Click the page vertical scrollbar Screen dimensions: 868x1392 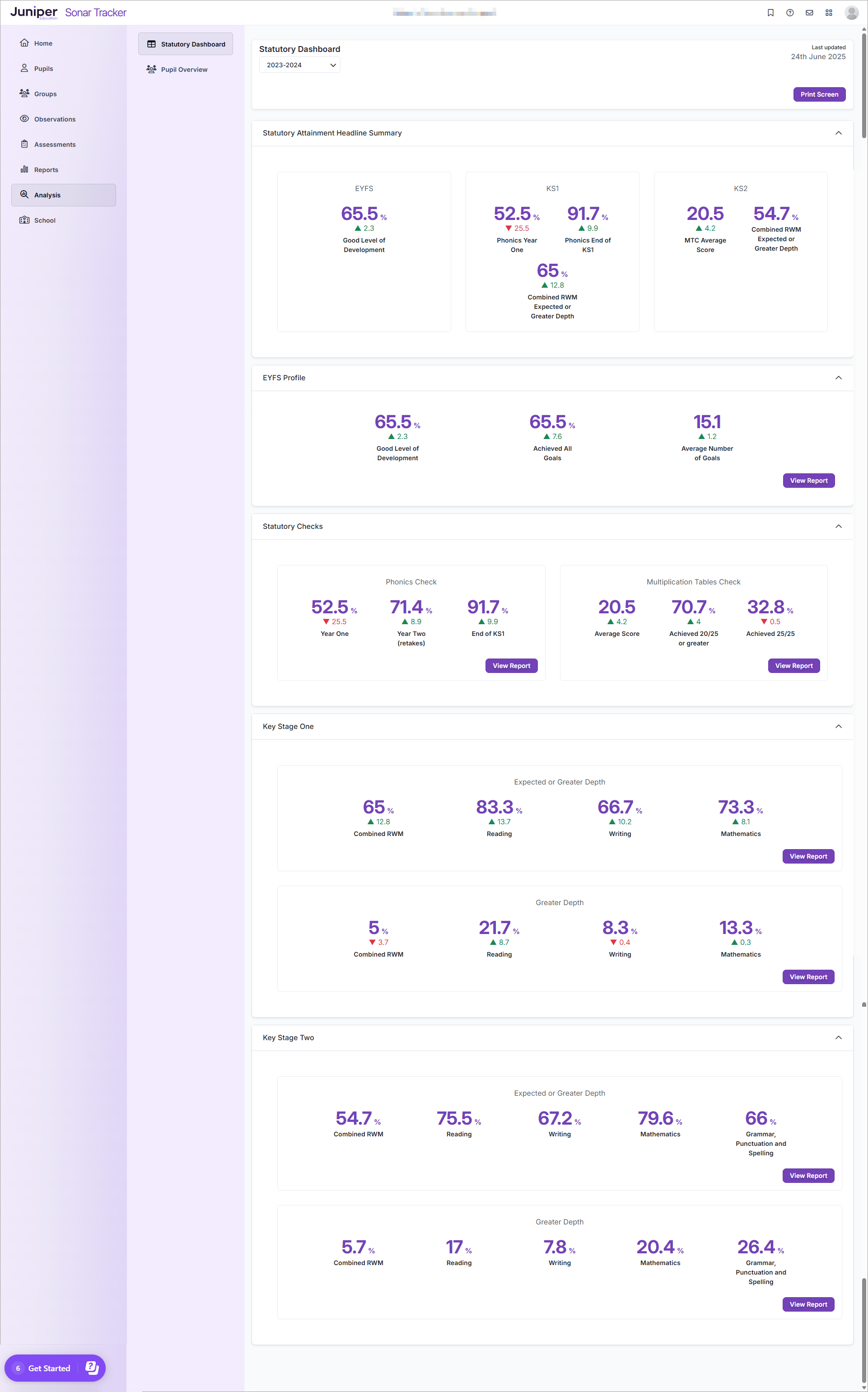click(x=863, y=86)
